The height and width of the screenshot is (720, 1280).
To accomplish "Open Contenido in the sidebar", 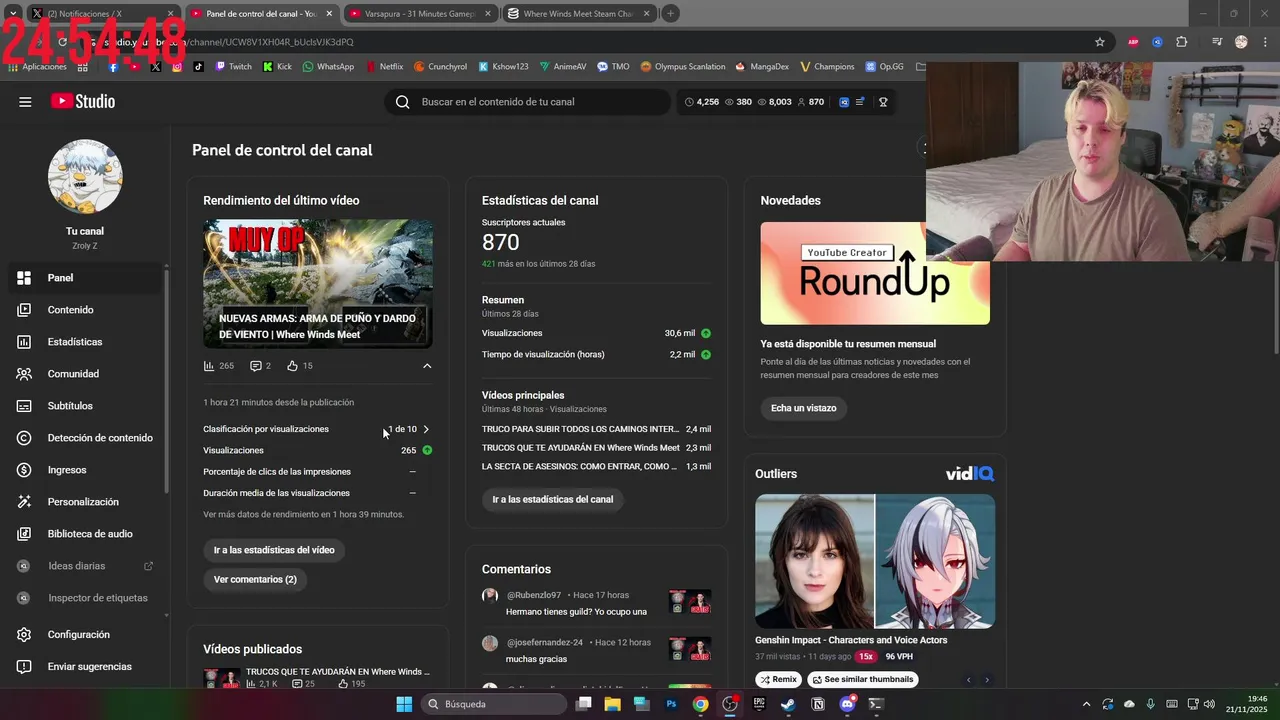I will [85, 310].
